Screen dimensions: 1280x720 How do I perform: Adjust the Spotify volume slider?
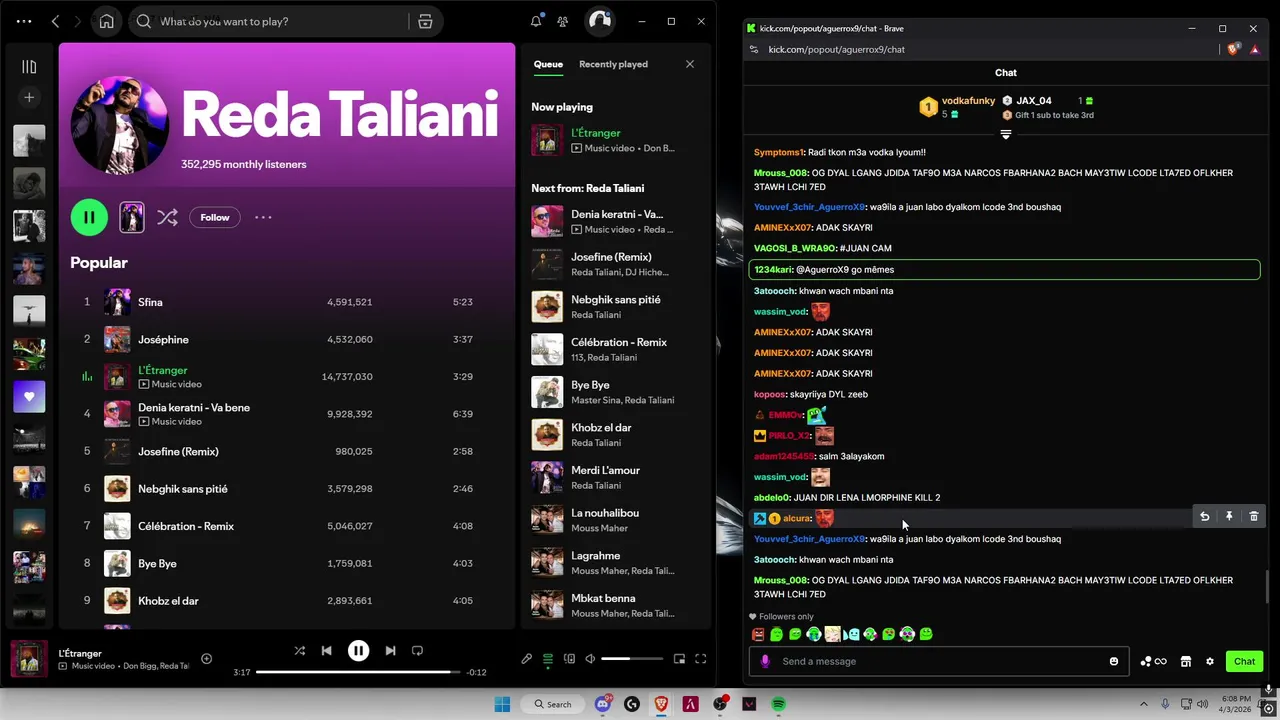pos(632,659)
